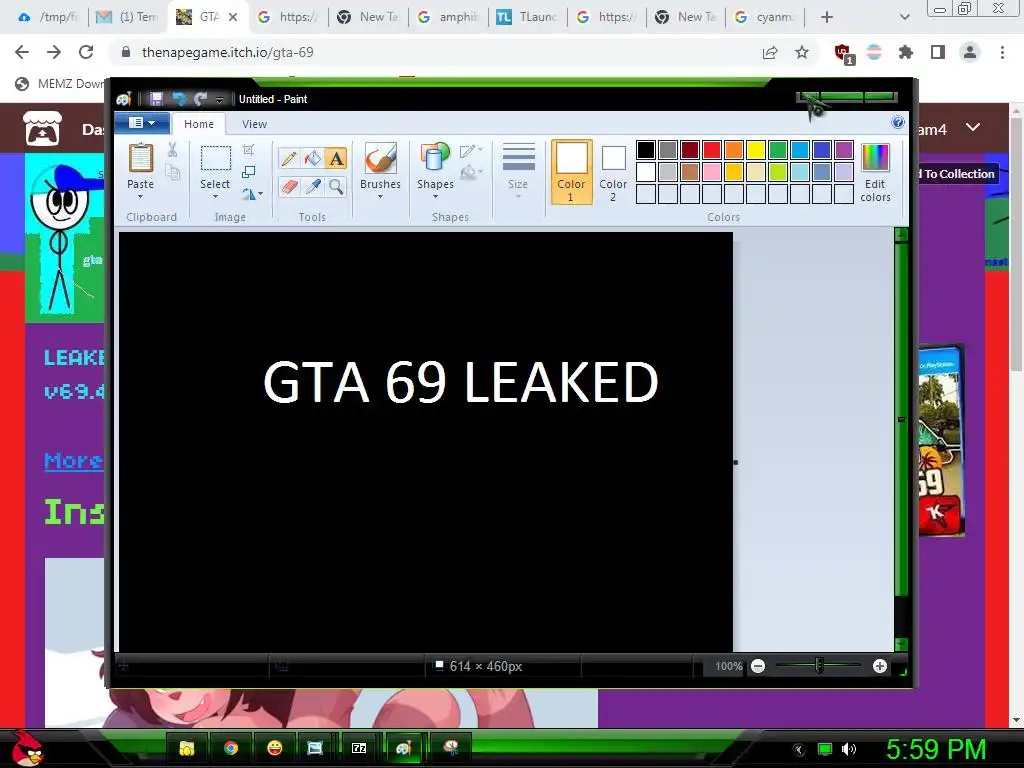Open 7z app from the taskbar
The width and height of the screenshot is (1024, 768).
pos(359,748)
